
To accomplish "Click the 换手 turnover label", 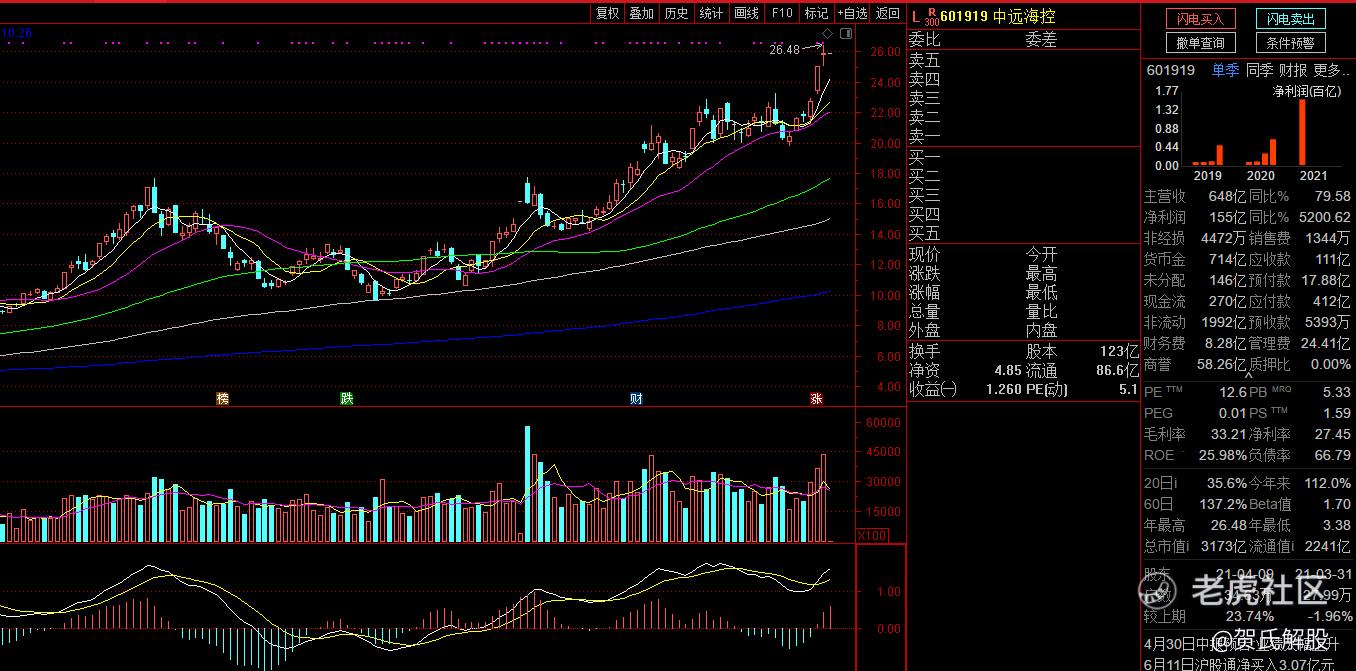I will pos(924,351).
